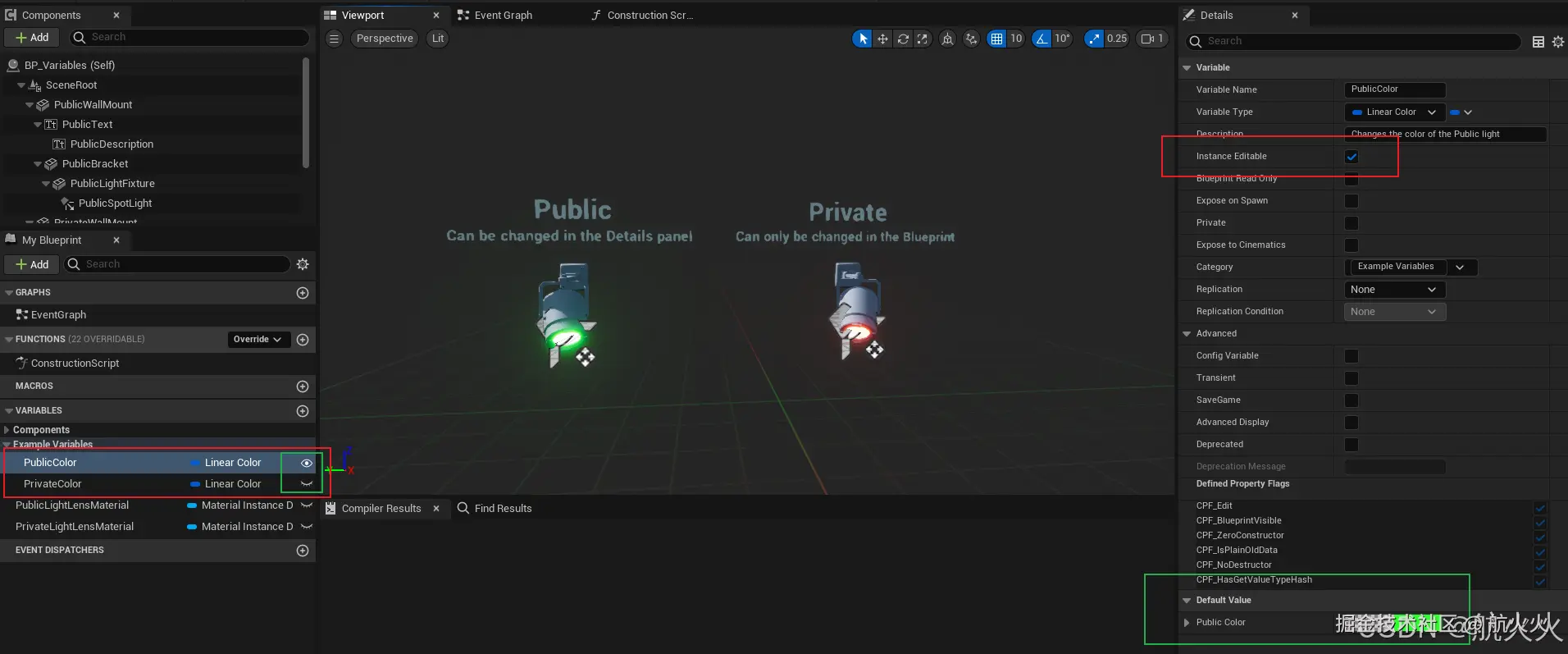Click Add button in My Blueprint panel
The width and height of the screenshot is (1568, 654).
(32, 264)
